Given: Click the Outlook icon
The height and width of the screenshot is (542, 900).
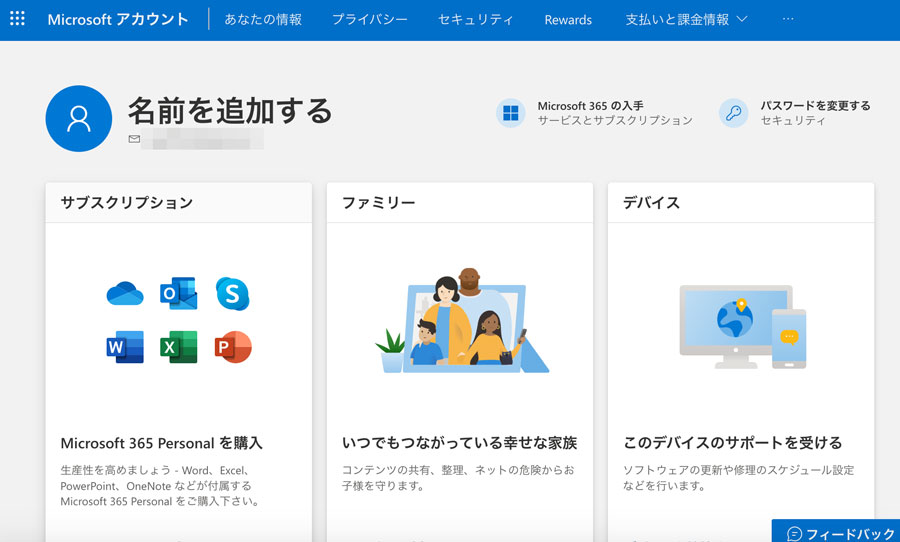Looking at the screenshot, I should (179, 293).
